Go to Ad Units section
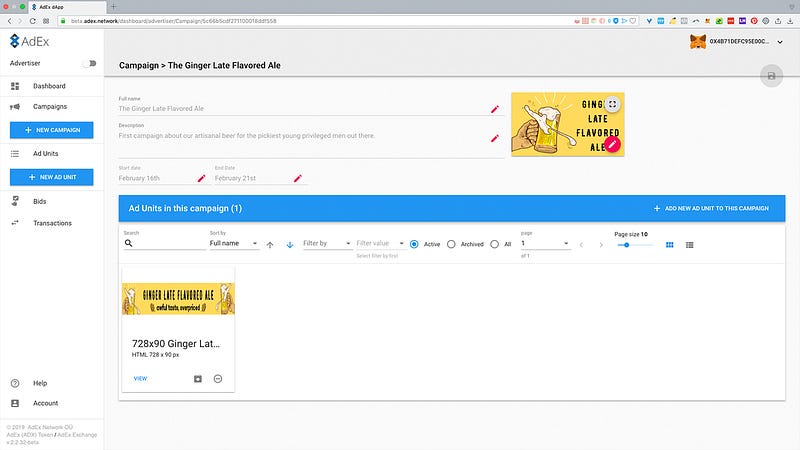This screenshot has width=800, height=450. [x=45, y=154]
